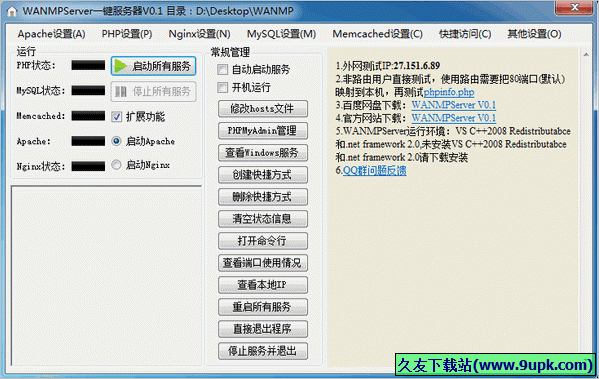Click 查看端口使用情况 button

click(263, 263)
